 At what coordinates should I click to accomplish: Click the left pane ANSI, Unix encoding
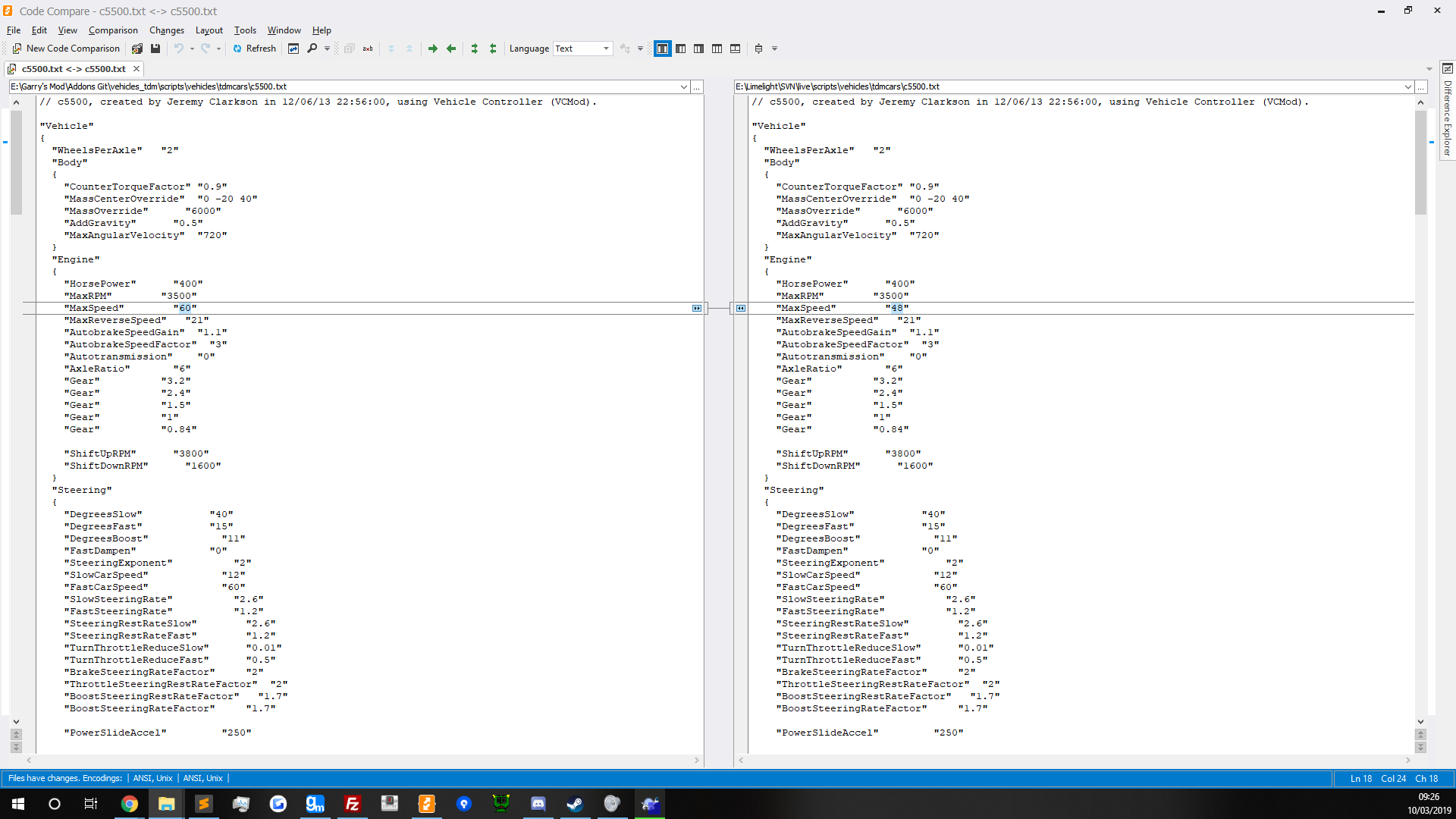[152, 778]
